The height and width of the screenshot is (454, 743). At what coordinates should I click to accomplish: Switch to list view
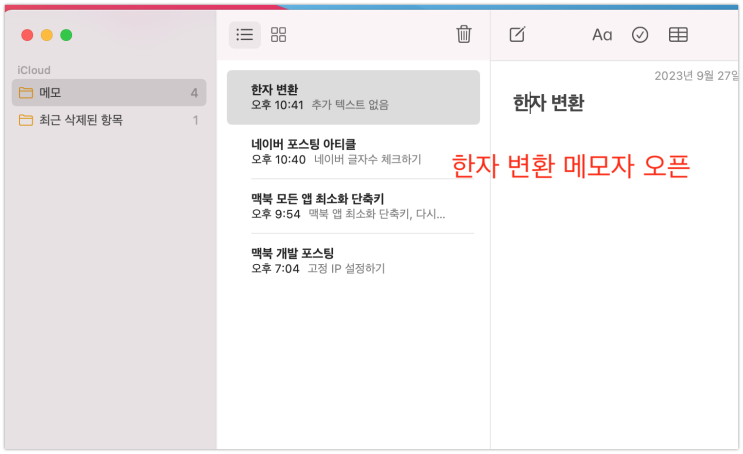(x=245, y=35)
